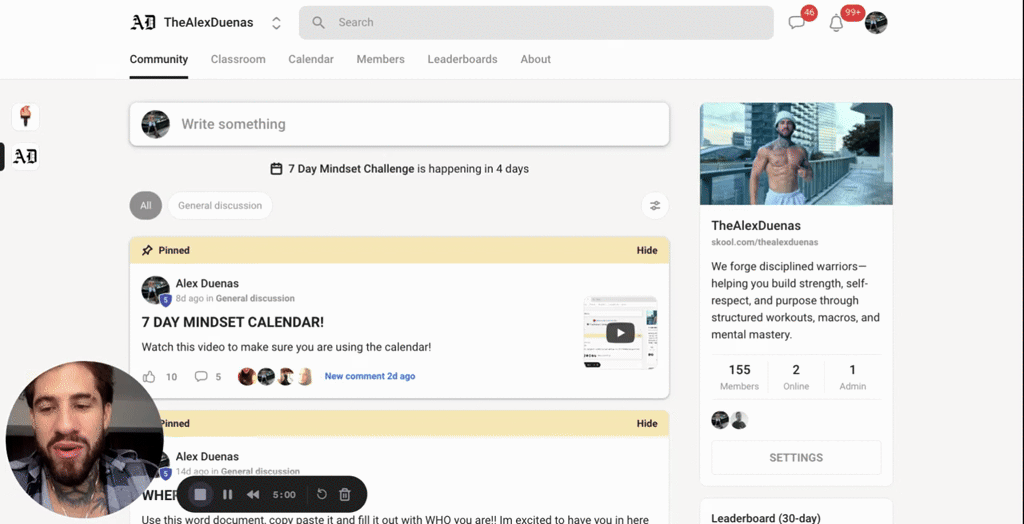Screen dimensions: 1024x524
Task: Open the torch group in left sidebar
Action: tap(25, 117)
